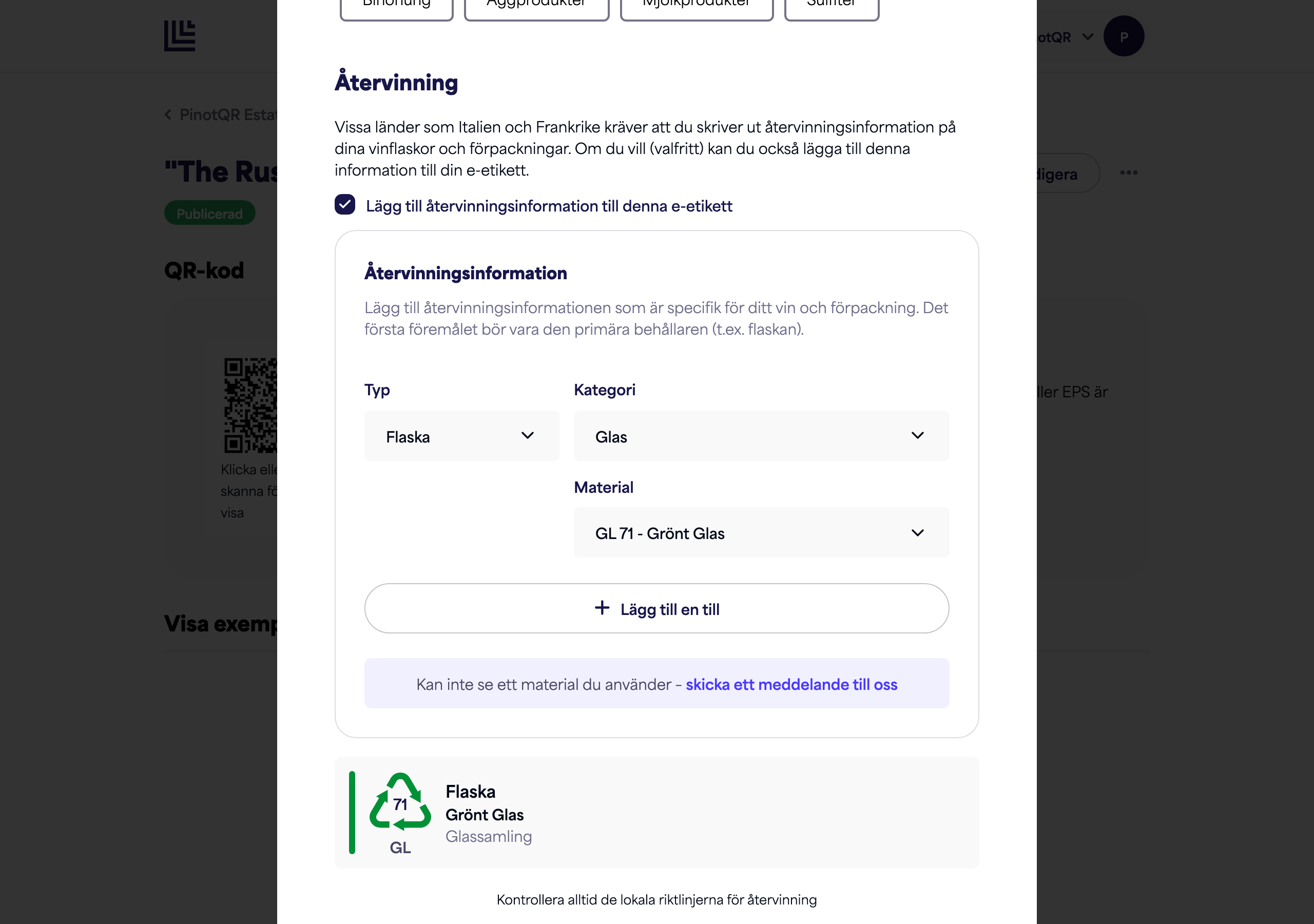Image resolution: width=1314 pixels, height=924 pixels.
Task: Uncheck Lägg till återvinningsinformation checkbox
Action: (x=344, y=204)
